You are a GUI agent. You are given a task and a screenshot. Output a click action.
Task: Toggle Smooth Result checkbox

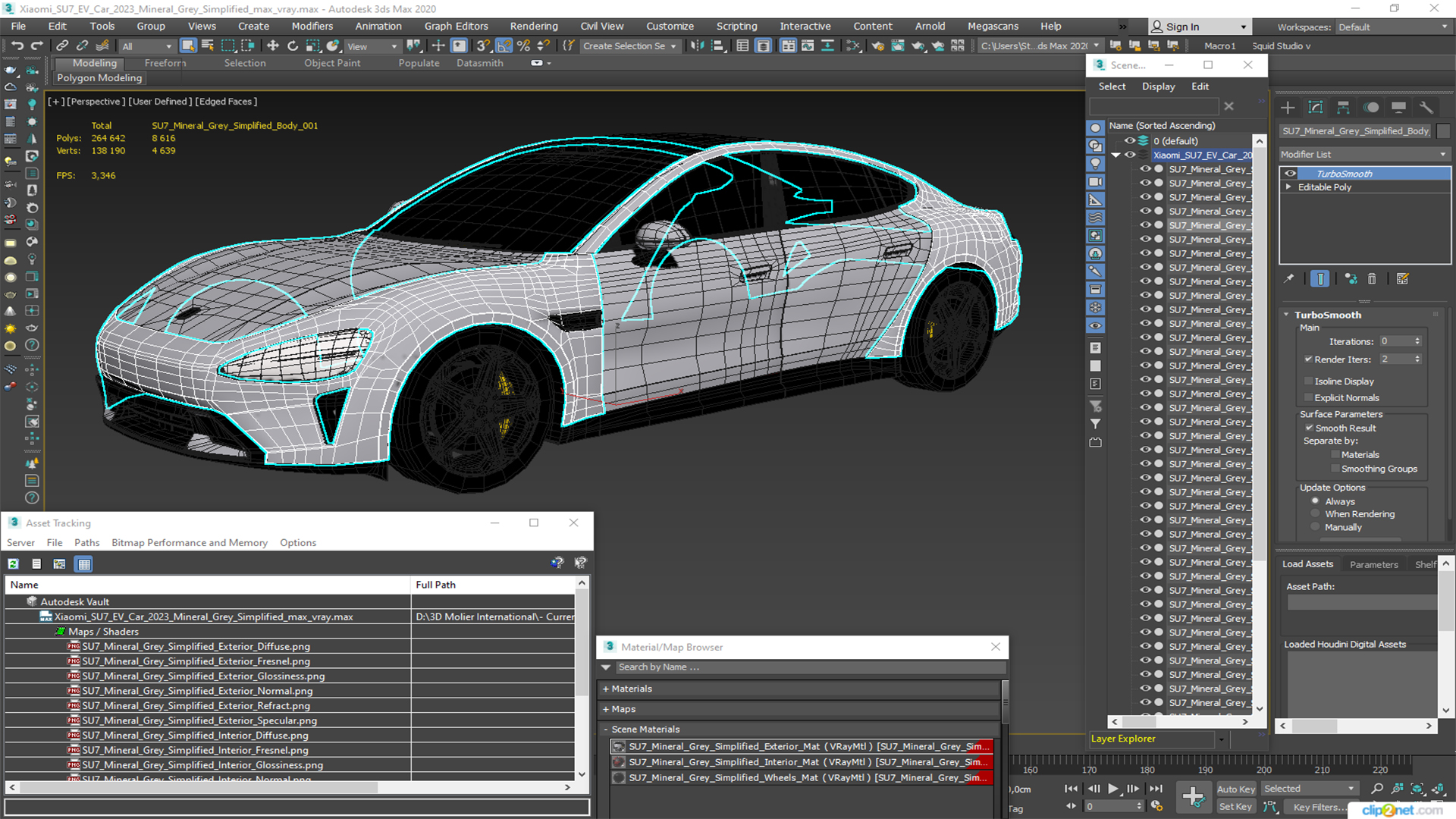click(1309, 428)
